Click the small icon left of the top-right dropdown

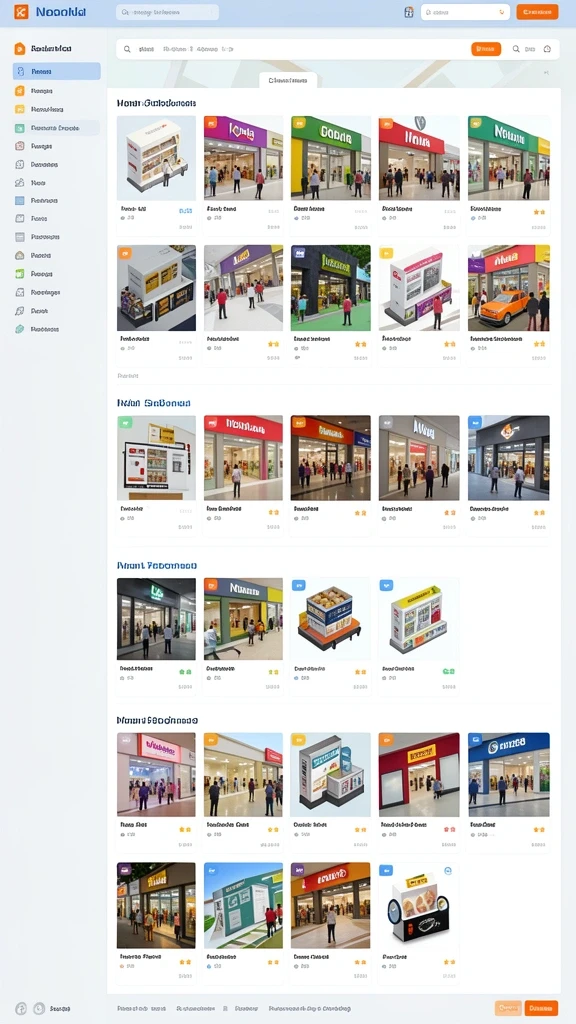[x=409, y=12]
